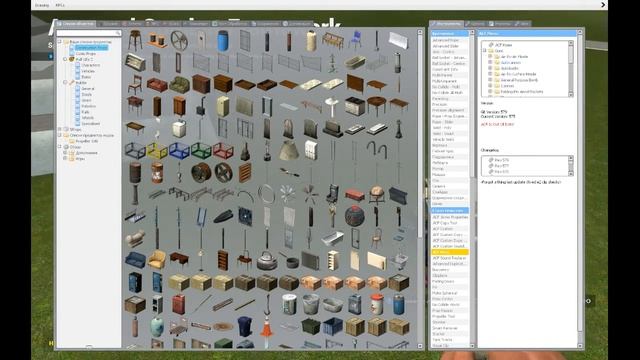Expand the General Purpose Bomb folder
Viewport: 640px width, 360px height.
click(x=490, y=80)
